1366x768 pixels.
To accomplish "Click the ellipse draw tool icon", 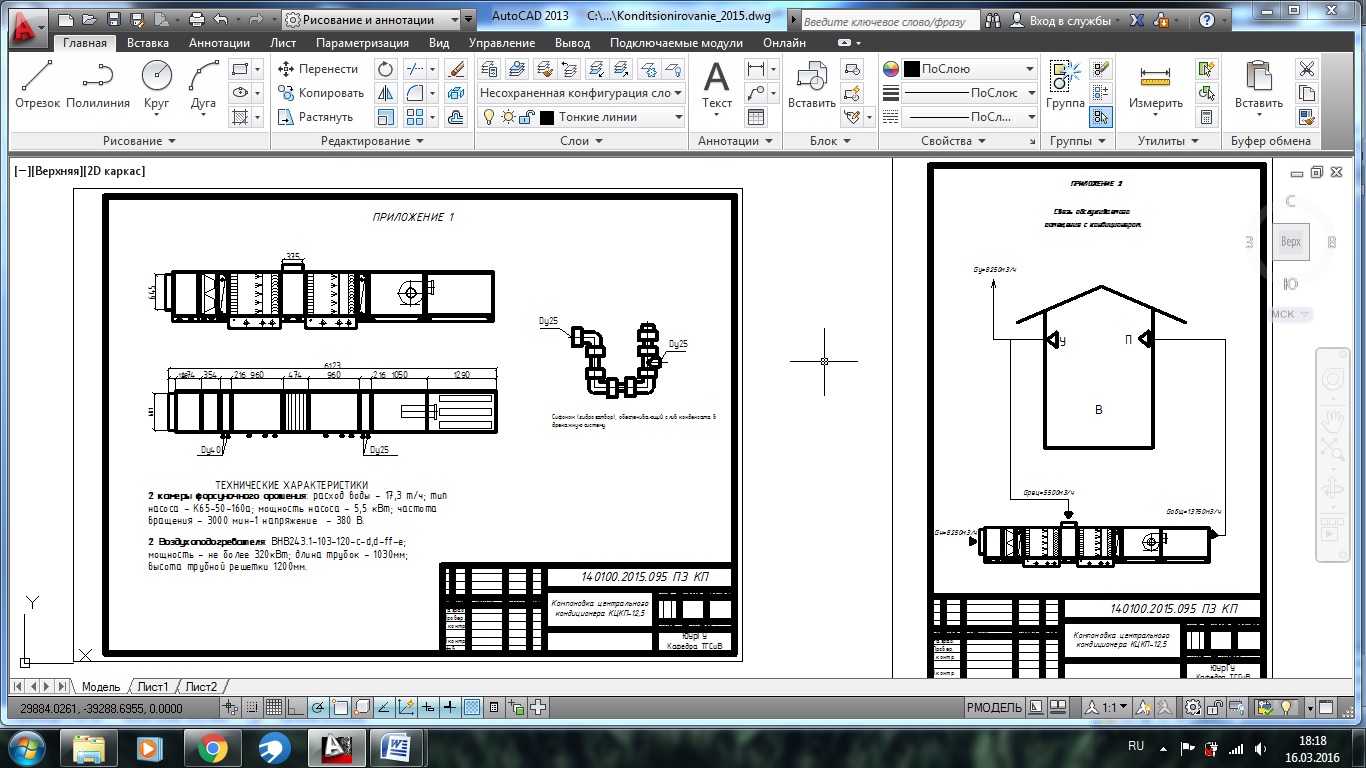I will tap(239, 93).
